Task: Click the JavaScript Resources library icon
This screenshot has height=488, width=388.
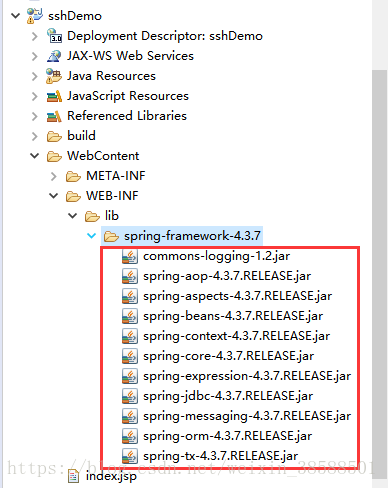Action: tap(54, 96)
